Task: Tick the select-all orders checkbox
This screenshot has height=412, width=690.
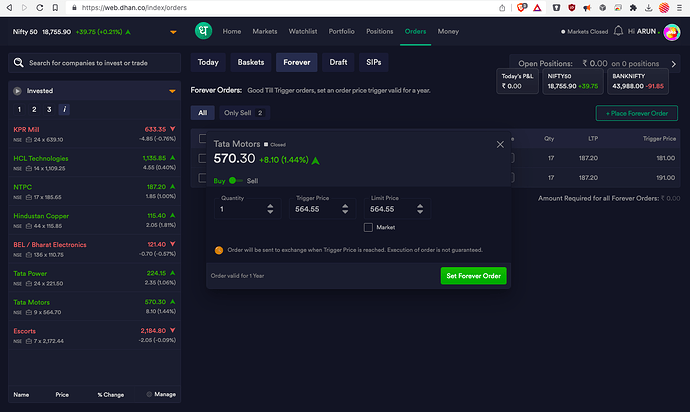Action: [x=202, y=138]
